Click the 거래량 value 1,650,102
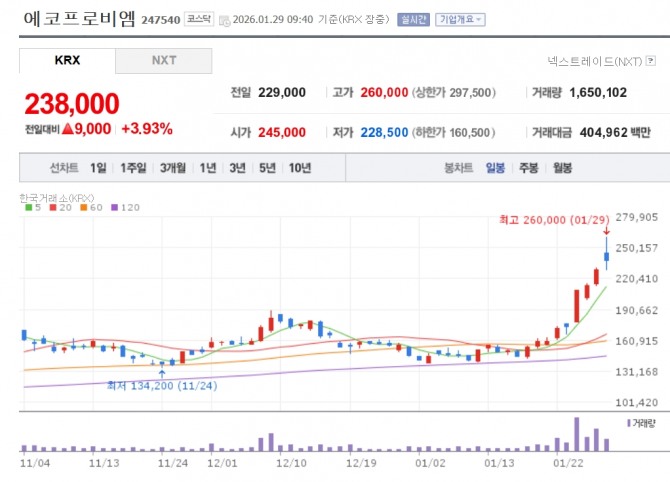 [x=598, y=93]
